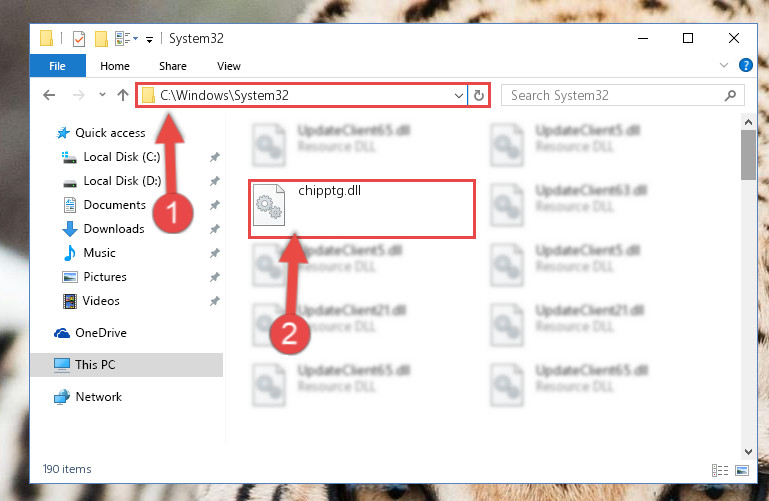
Task: Click the folder icon in the title bar
Action: click(x=46, y=38)
